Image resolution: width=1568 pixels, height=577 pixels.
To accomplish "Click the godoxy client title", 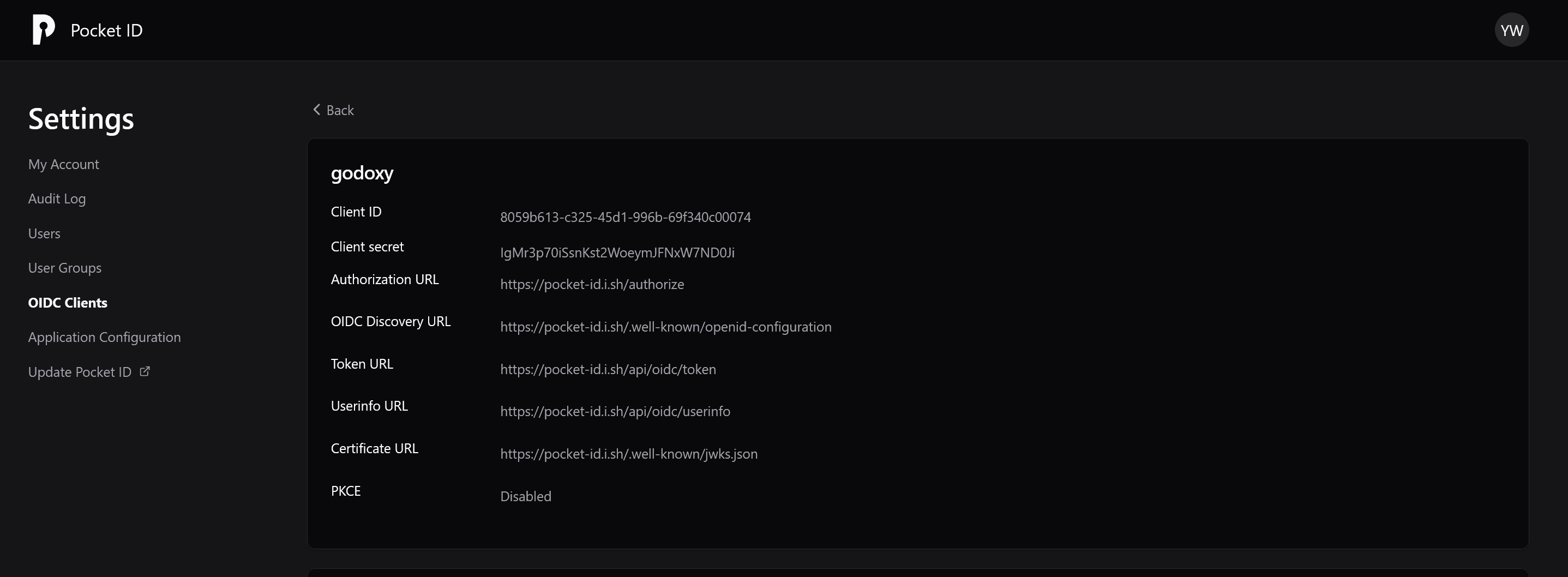I will tap(362, 173).
